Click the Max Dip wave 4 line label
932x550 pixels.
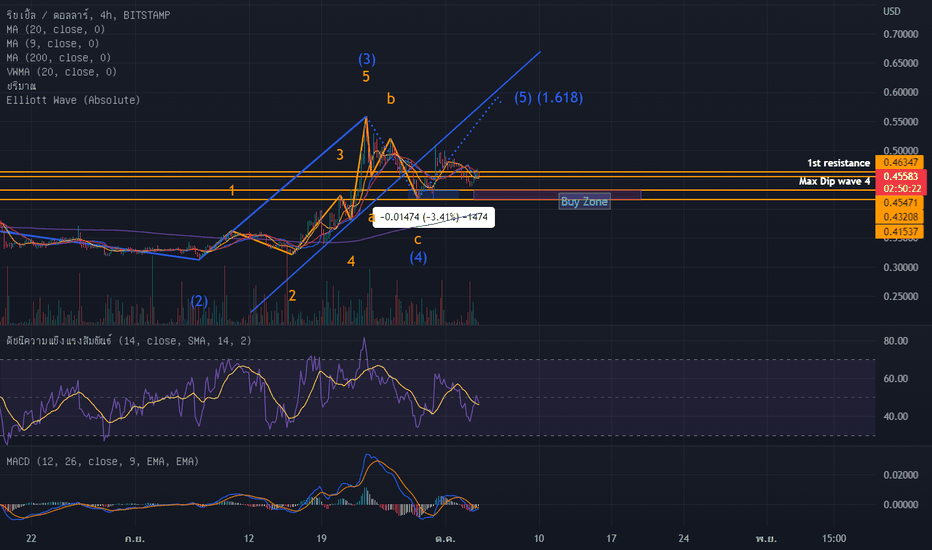pos(835,181)
